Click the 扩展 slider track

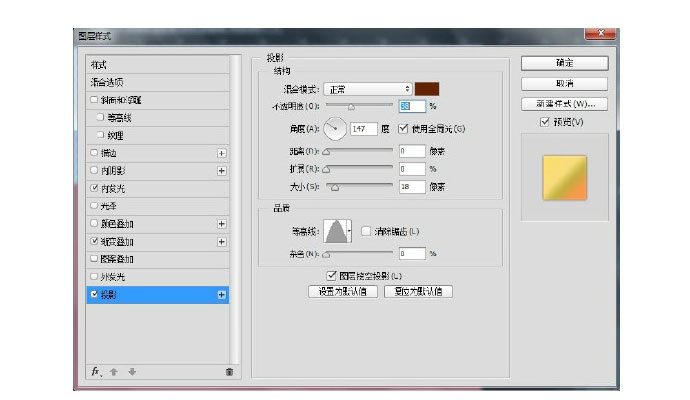tap(359, 167)
